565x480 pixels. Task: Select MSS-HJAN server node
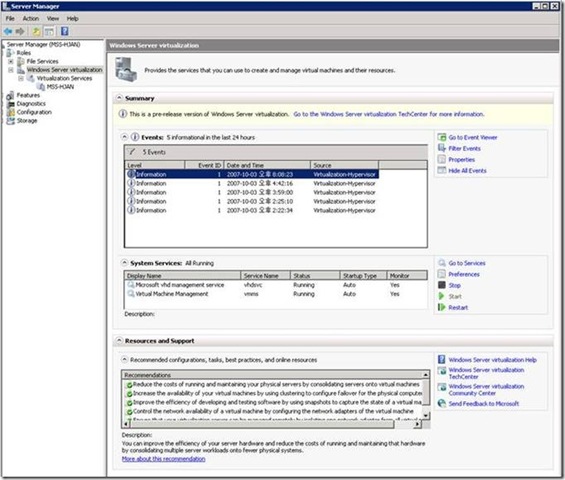point(60,87)
